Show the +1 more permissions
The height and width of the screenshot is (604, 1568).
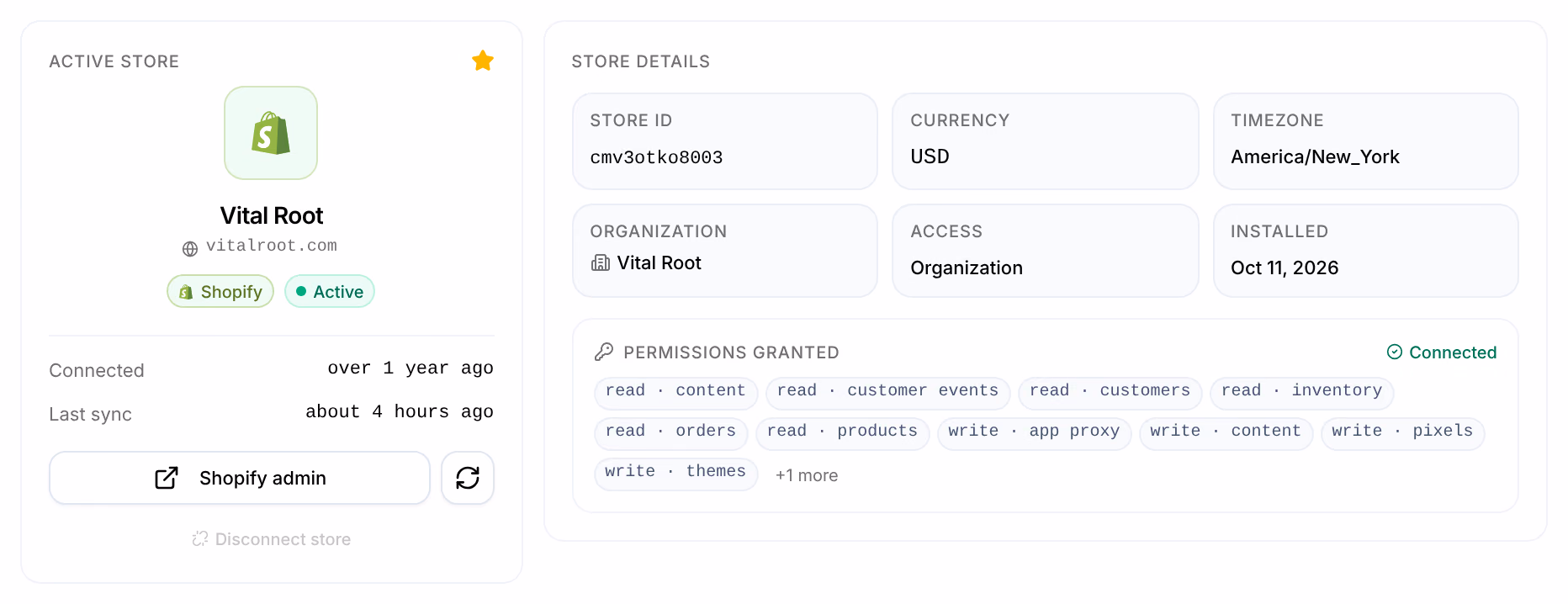[x=807, y=475]
